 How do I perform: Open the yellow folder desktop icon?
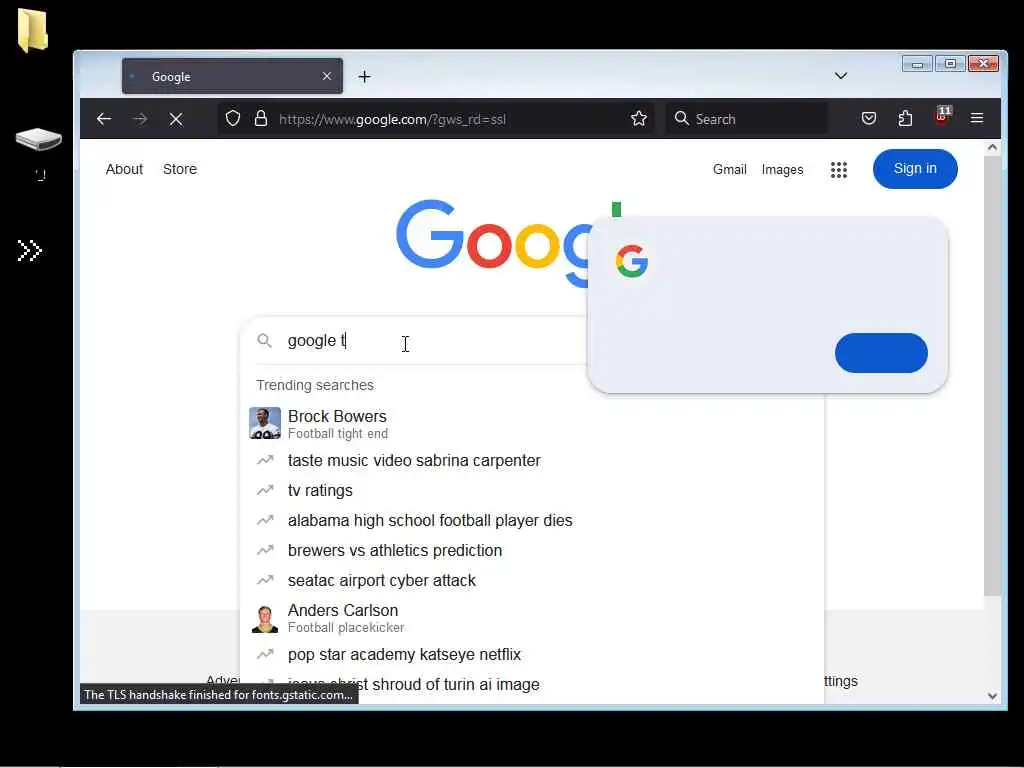click(x=33, y=30)
